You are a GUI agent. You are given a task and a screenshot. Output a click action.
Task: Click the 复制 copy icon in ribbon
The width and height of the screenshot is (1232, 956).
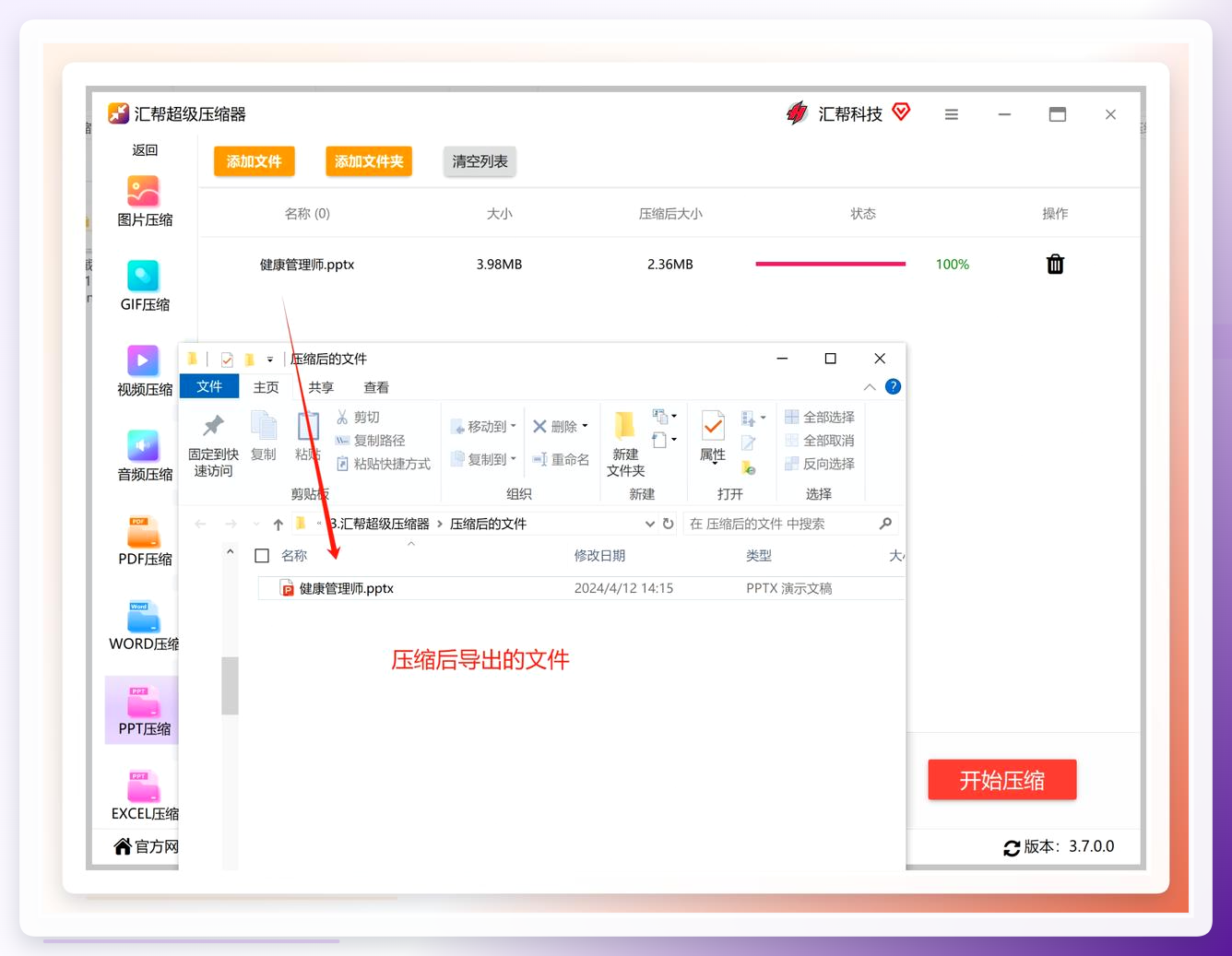tap(264, 426)
